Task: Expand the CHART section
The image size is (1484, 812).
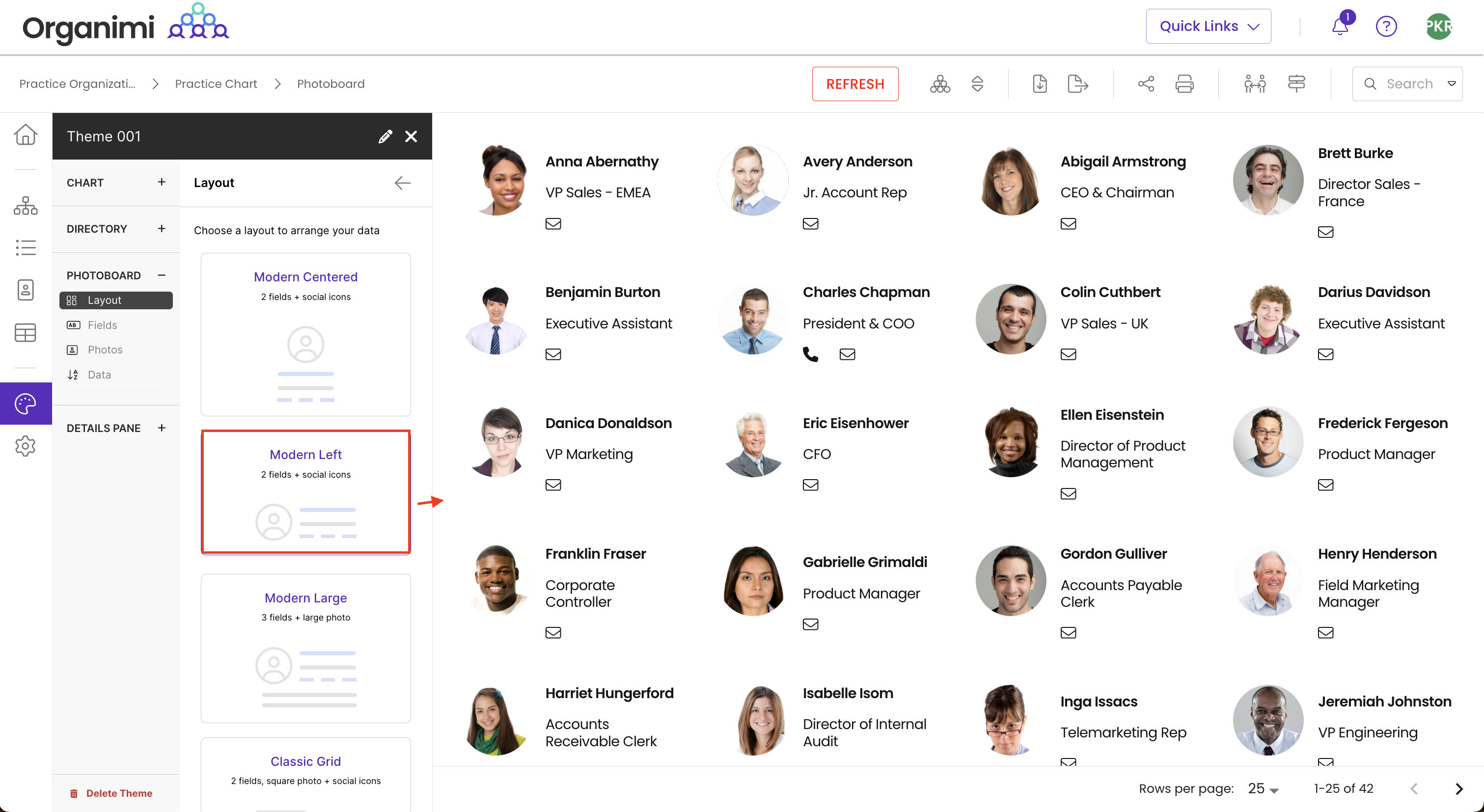Action: (161, 182)
